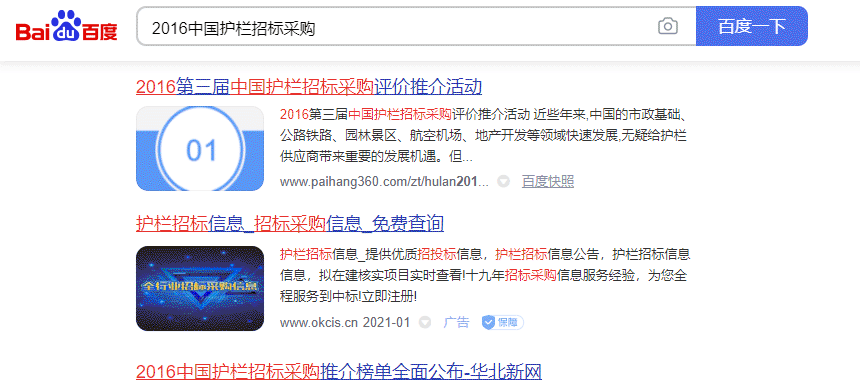Open result 护栏招标信息_招标采购信息_免费查询

(290, 223)
